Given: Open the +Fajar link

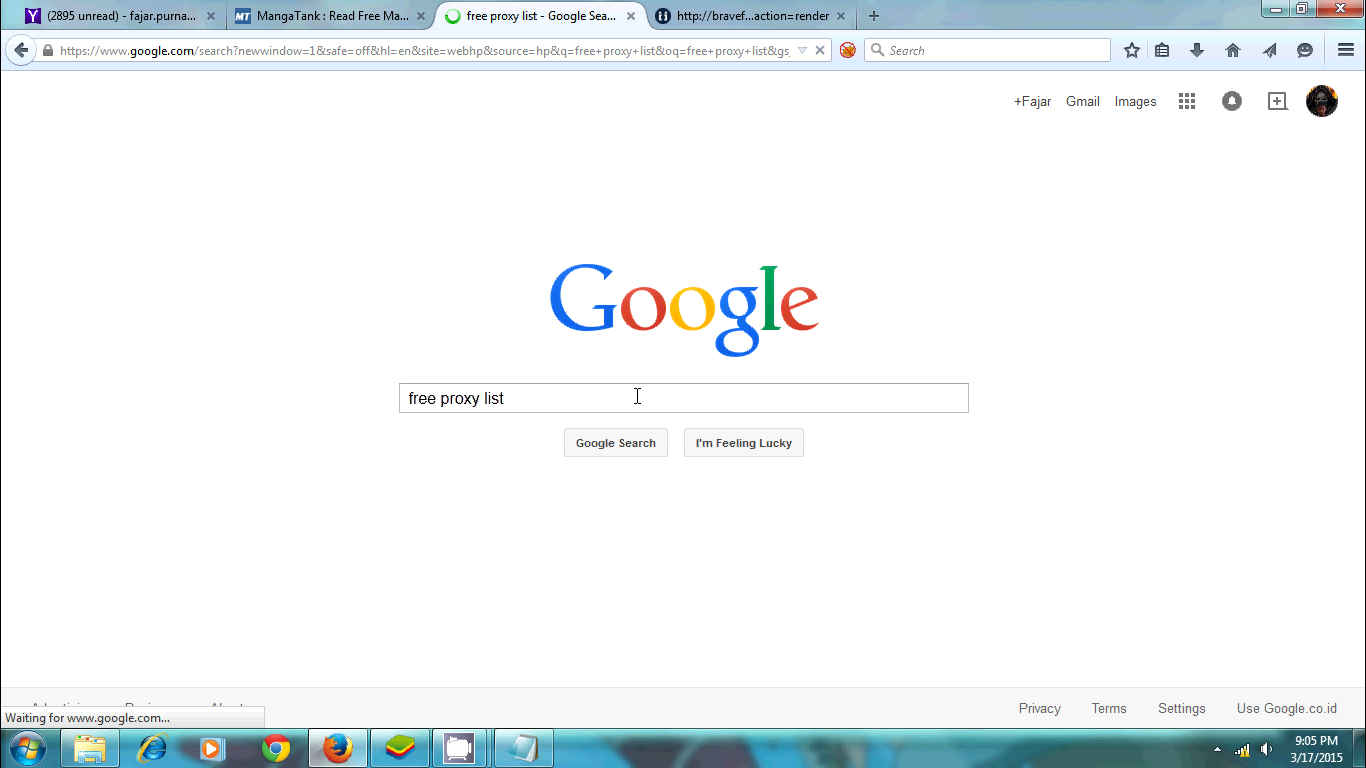Looking at the screenshot, I should point(1032,101).
